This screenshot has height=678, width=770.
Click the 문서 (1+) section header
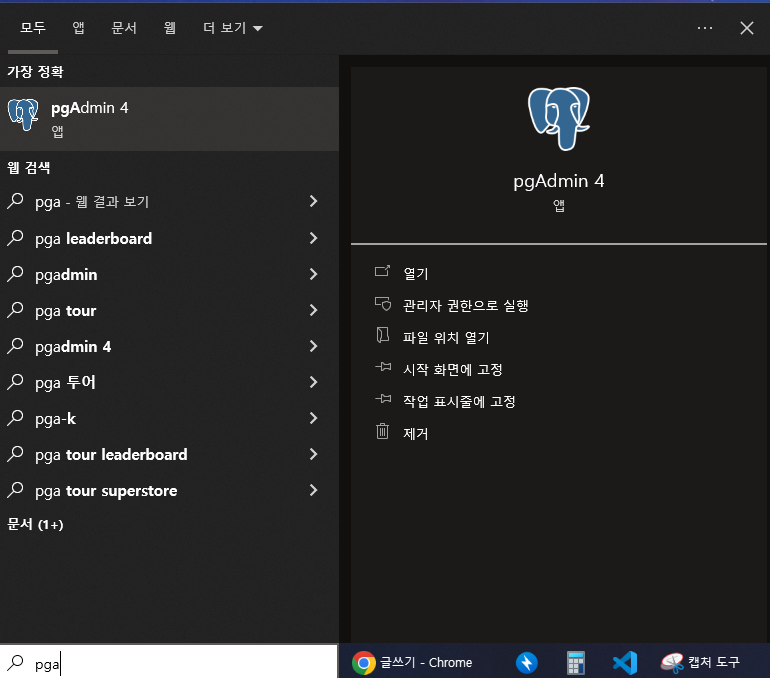click(x=35, y=524)
